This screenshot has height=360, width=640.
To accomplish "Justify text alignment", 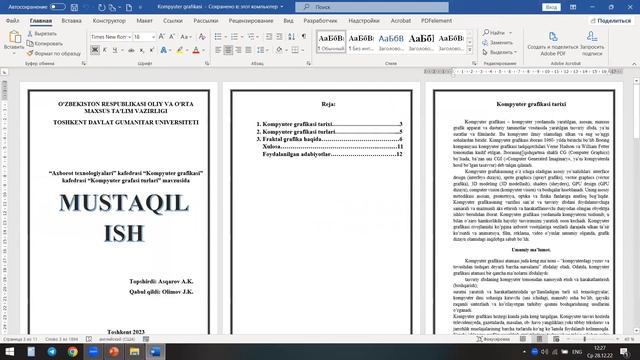I will (x=249, y=50).
